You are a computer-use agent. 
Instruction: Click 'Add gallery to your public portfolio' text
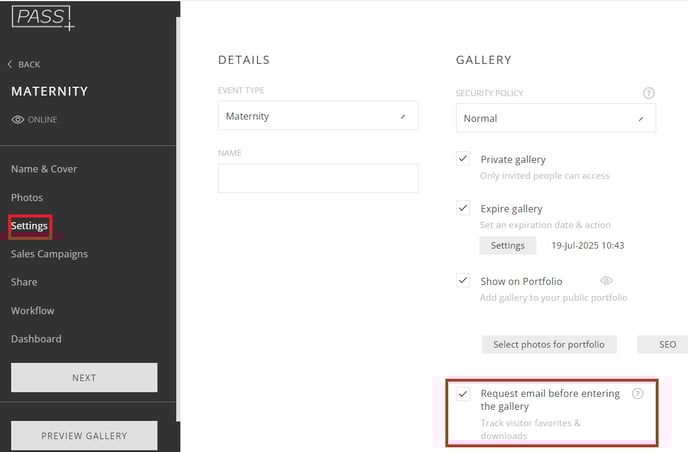click(553, 298)
